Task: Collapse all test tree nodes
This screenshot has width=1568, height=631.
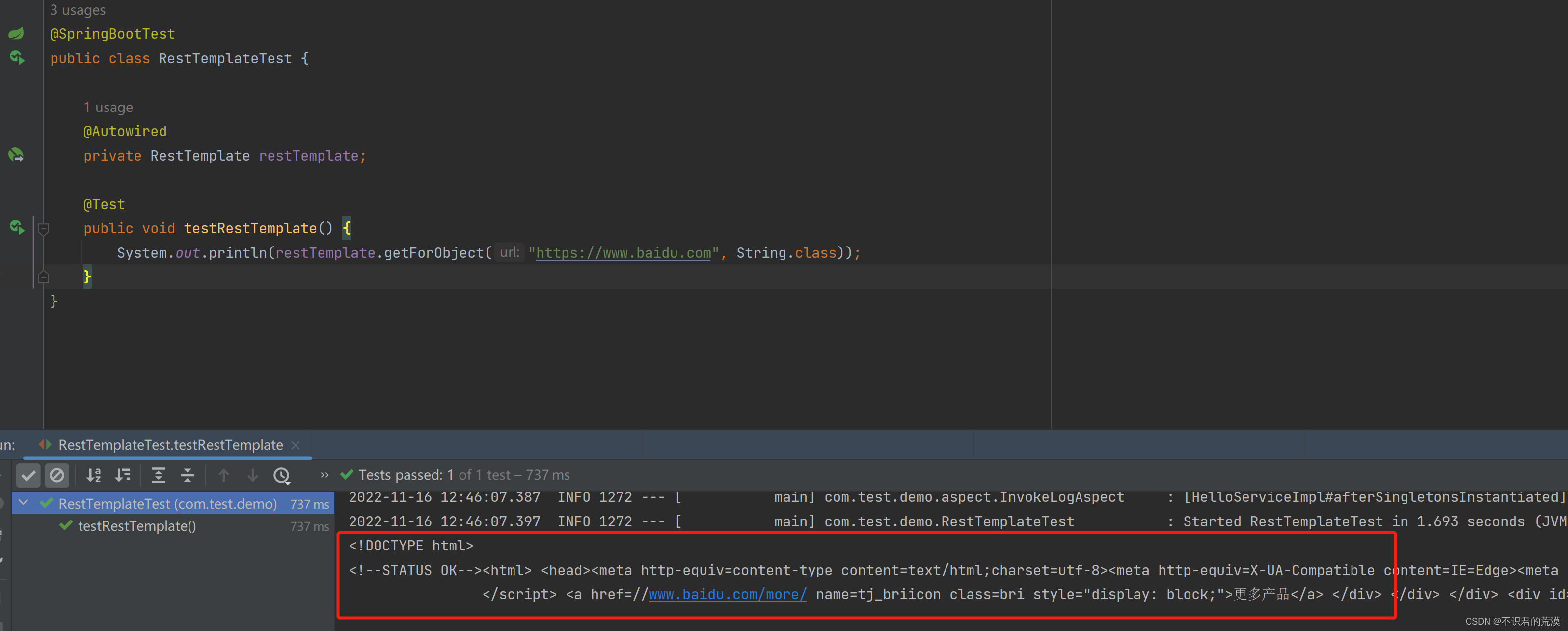Action: pos(188,475)
